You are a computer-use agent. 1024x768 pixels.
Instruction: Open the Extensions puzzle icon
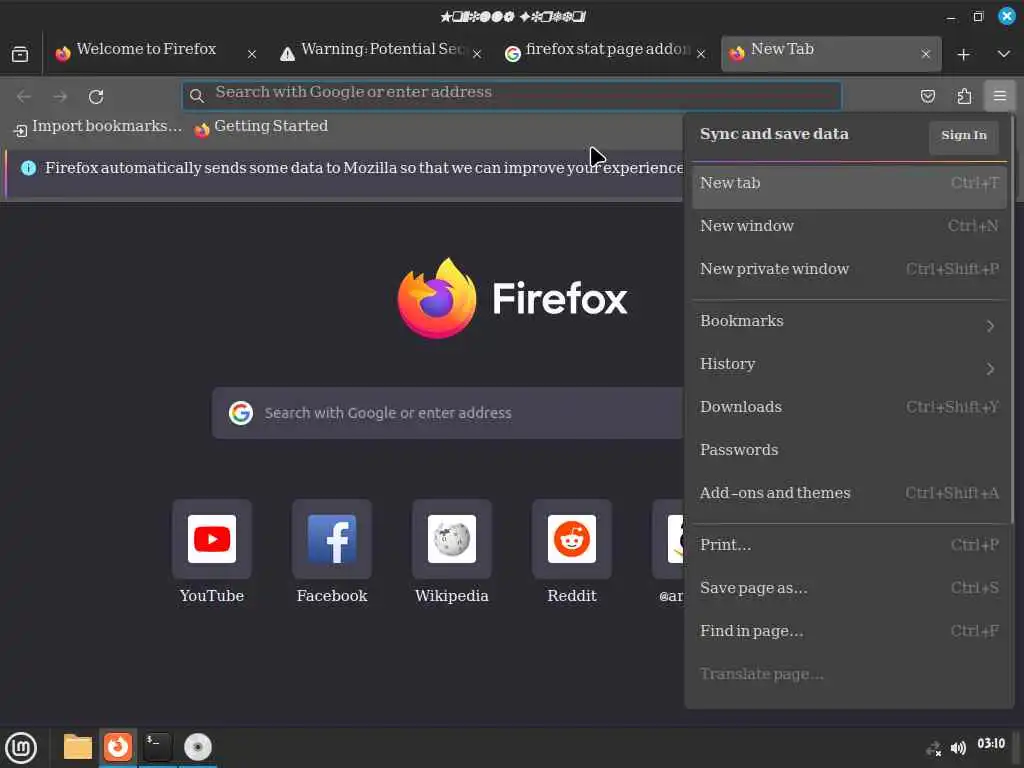point(964,97)
